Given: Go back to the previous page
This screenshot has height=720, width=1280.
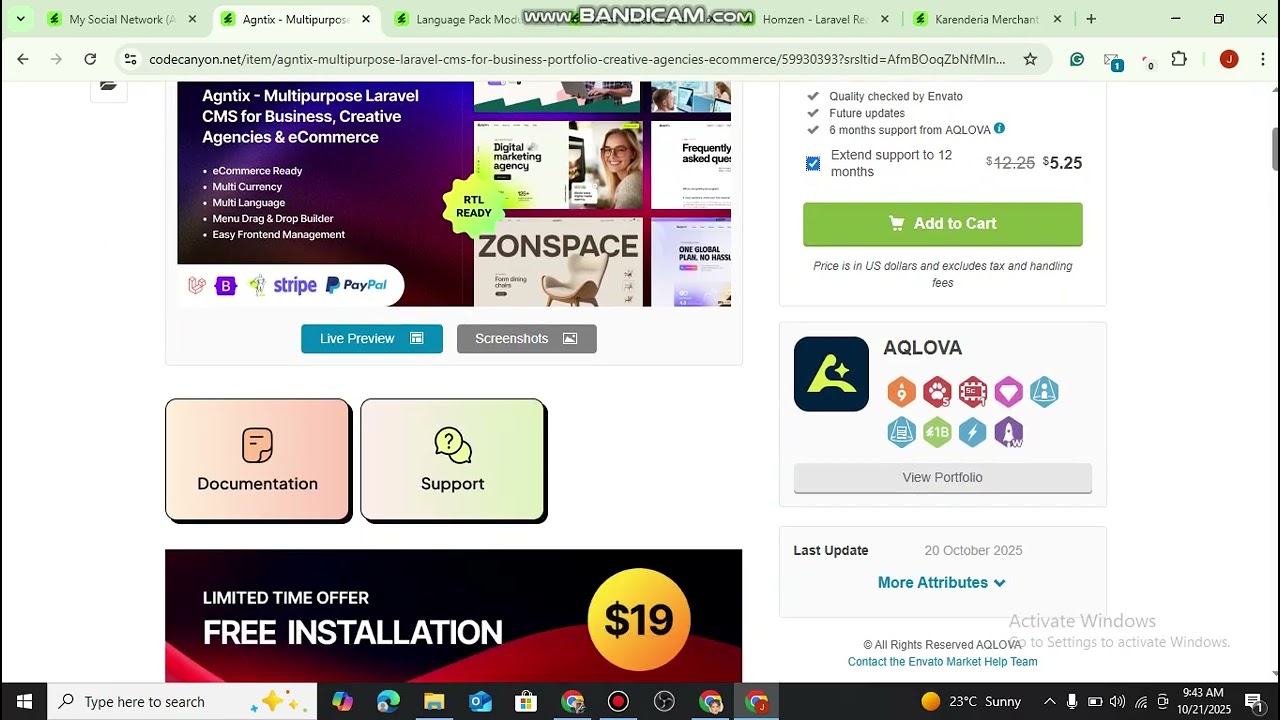Looking at the screenshot, I should (23, 59).
